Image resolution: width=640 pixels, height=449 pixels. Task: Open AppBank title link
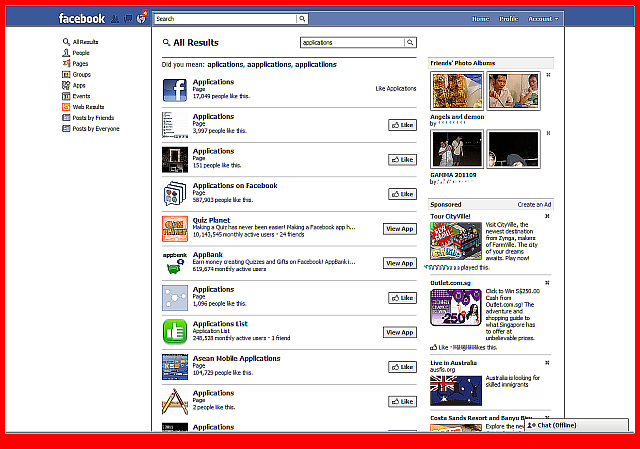click(x=208, y=255)
